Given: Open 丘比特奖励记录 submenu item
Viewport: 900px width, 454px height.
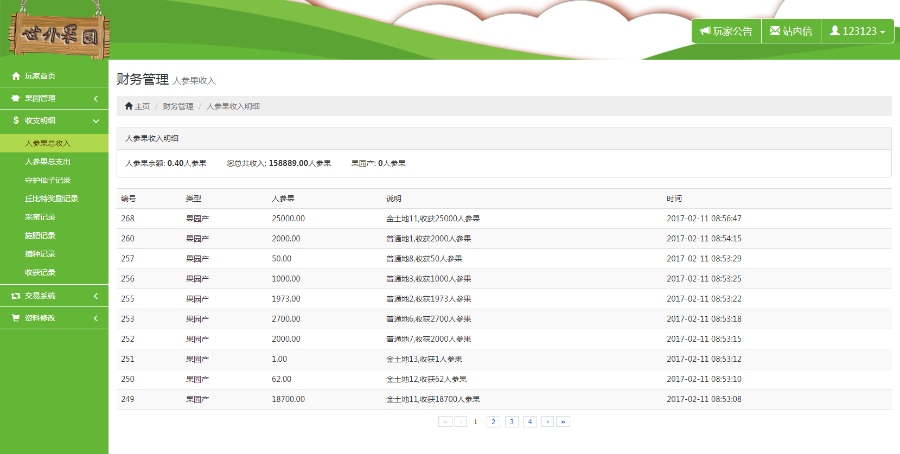Looking at the screenshot, I should (52, 198).
